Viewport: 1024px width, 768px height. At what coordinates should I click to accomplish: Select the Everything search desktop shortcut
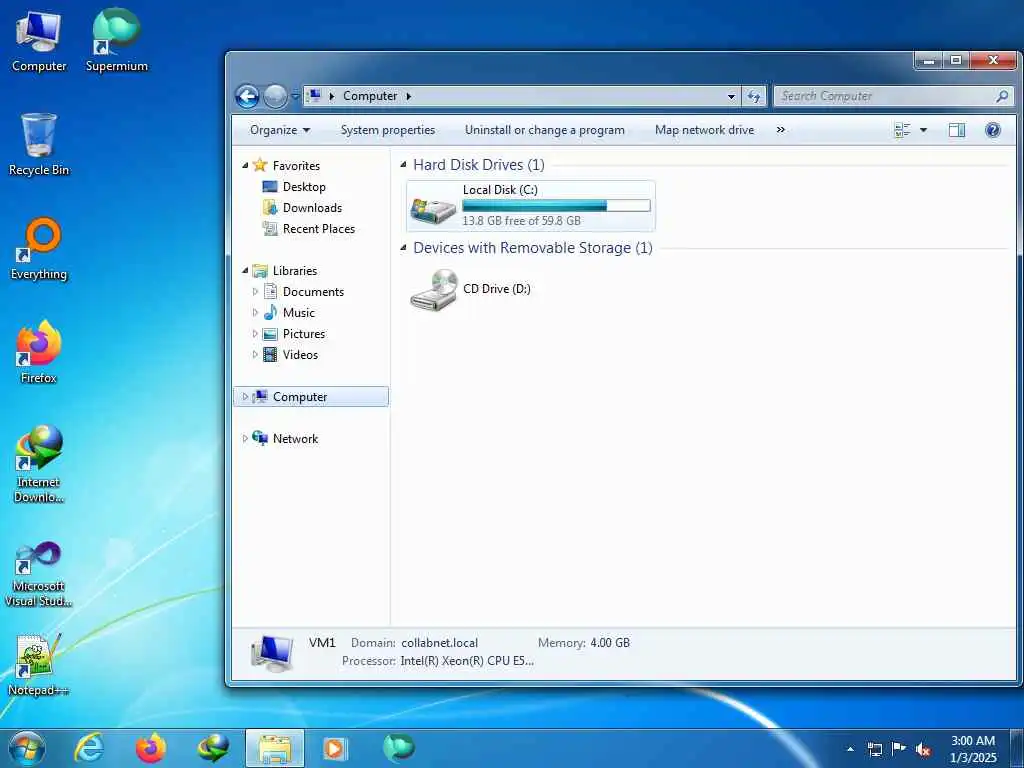pos(39,249)
